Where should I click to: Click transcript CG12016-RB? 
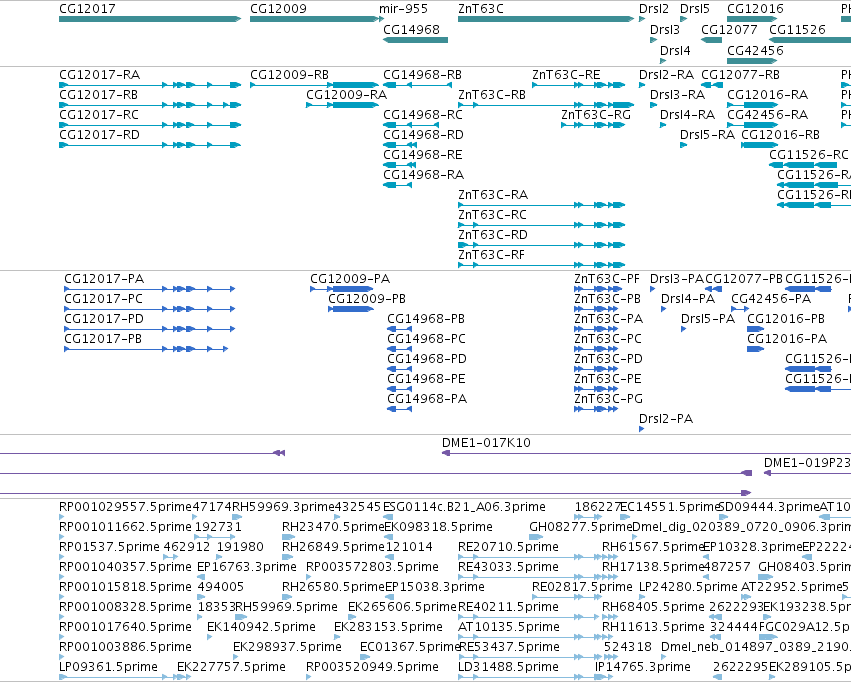[780, 135]
